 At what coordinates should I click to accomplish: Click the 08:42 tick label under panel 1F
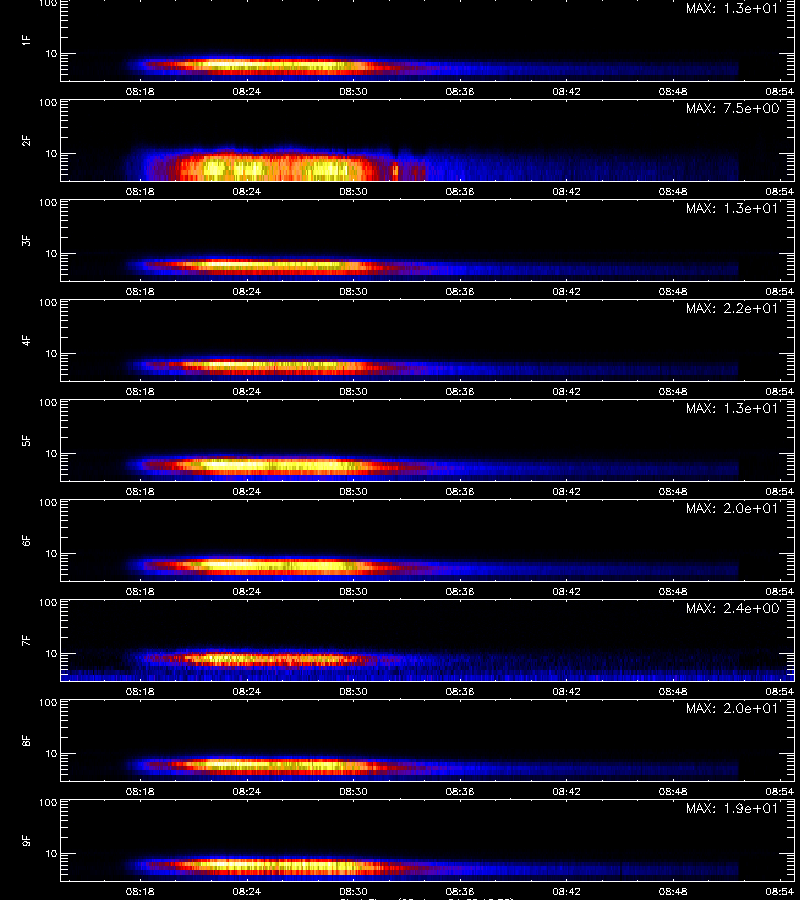point(566,91)
